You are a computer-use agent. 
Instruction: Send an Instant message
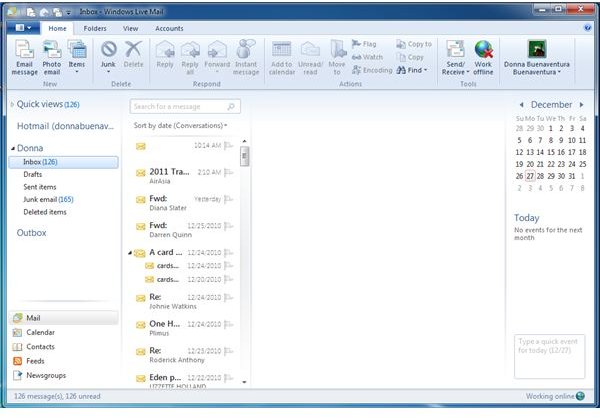[246, 57]
